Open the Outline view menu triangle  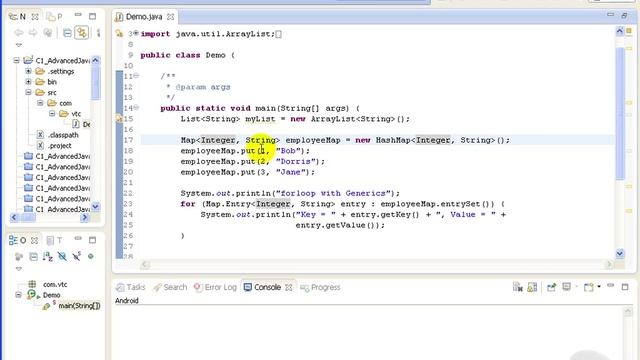tap(19, 269)
